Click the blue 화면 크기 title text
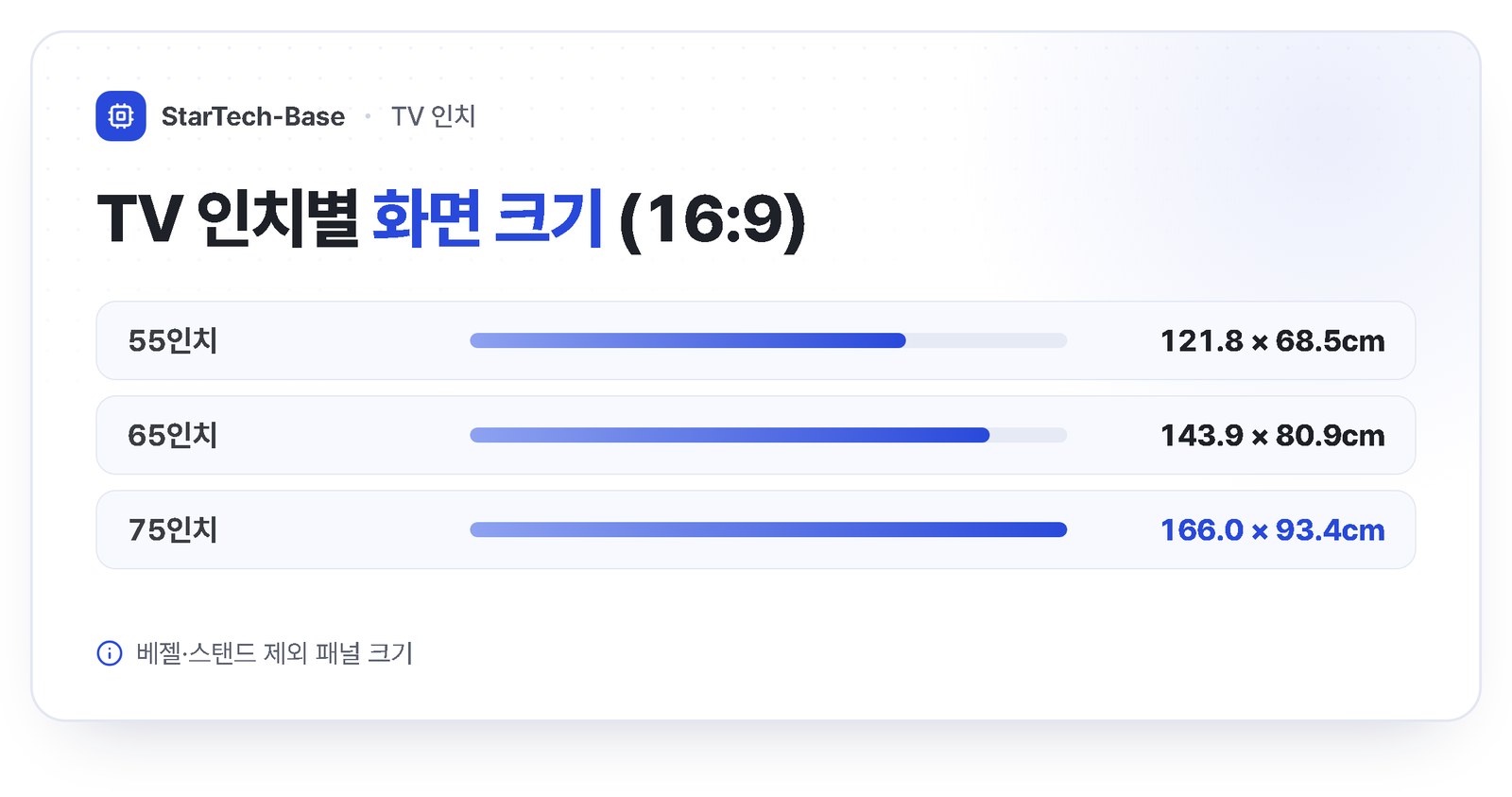Image resolution: width=1512 pixels, height=797 pixels. coord(488,218)
